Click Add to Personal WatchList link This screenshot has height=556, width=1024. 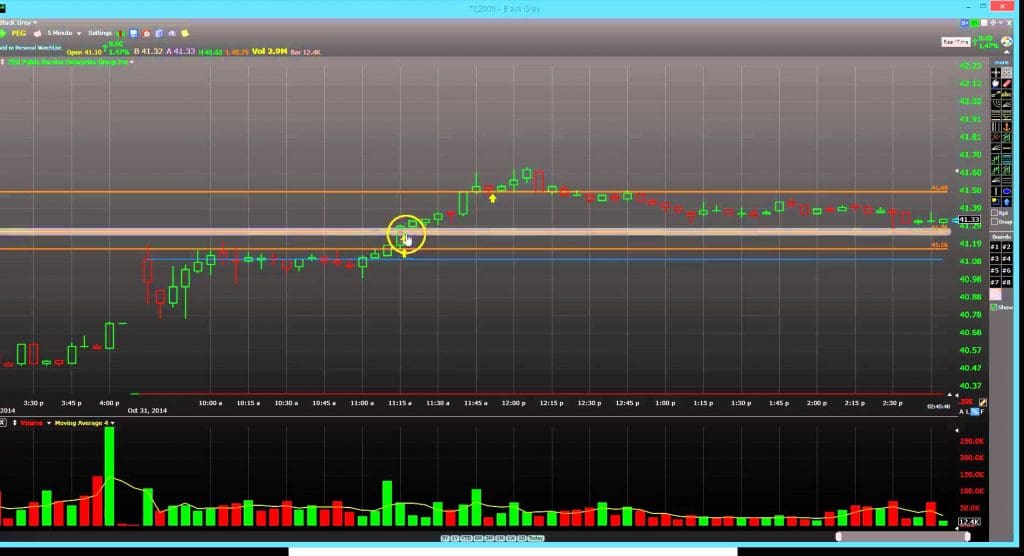coord(31,48)
